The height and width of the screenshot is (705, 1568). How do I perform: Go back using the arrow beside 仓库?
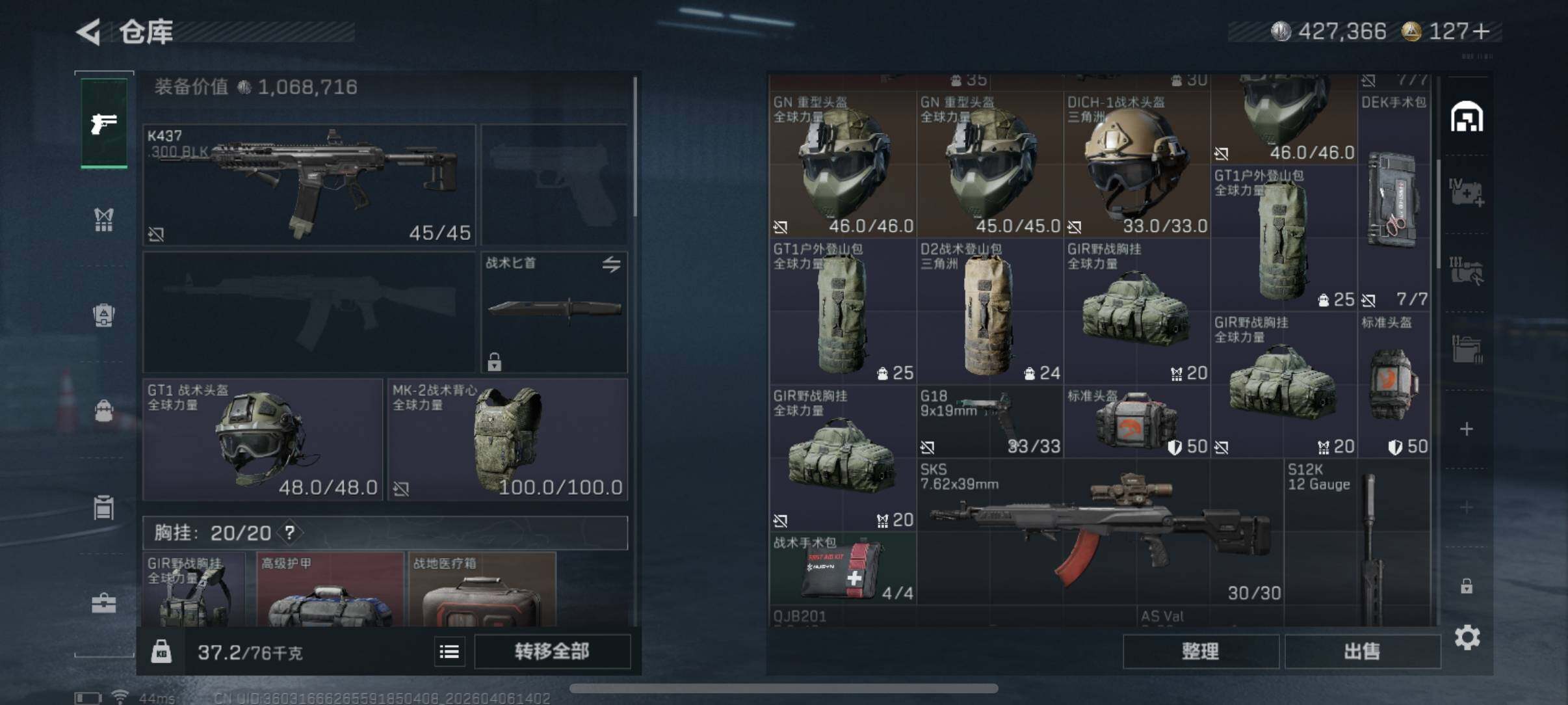[89, 31]
